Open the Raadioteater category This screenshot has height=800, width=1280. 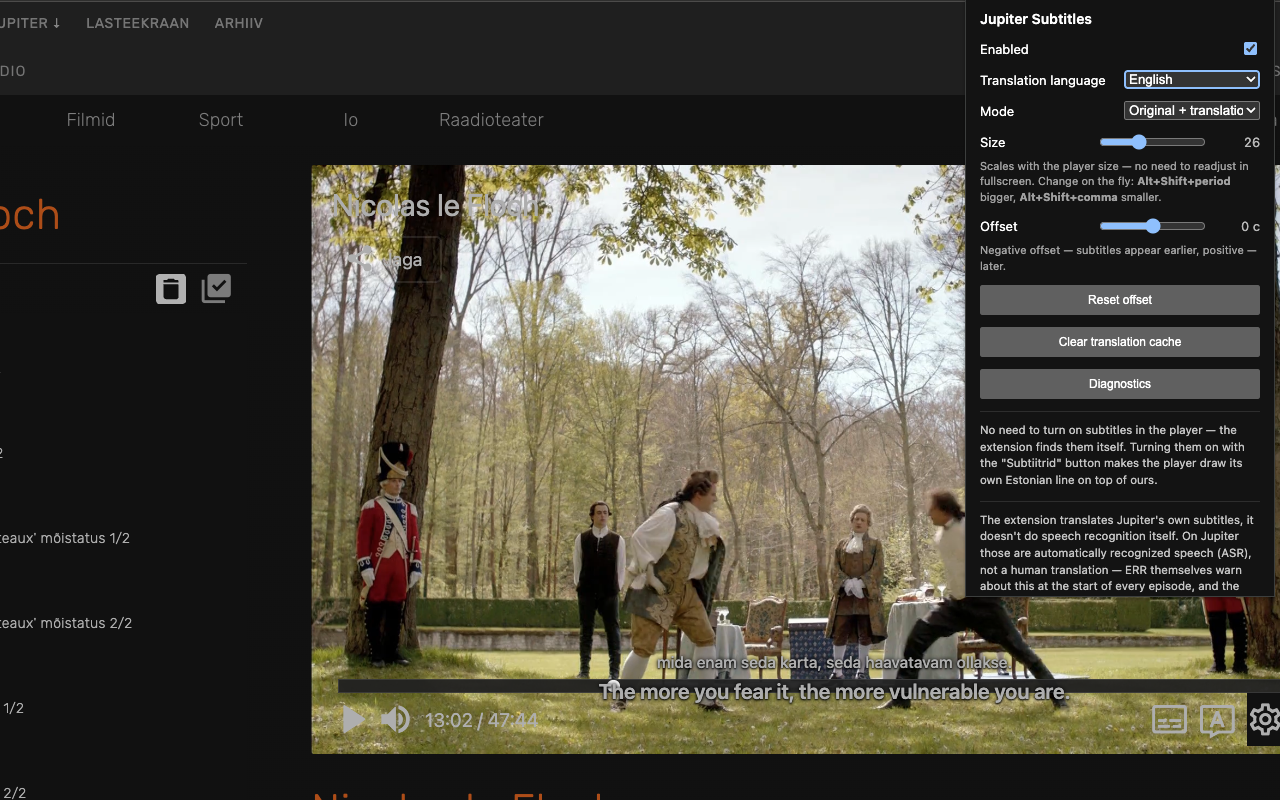point(491,120)
